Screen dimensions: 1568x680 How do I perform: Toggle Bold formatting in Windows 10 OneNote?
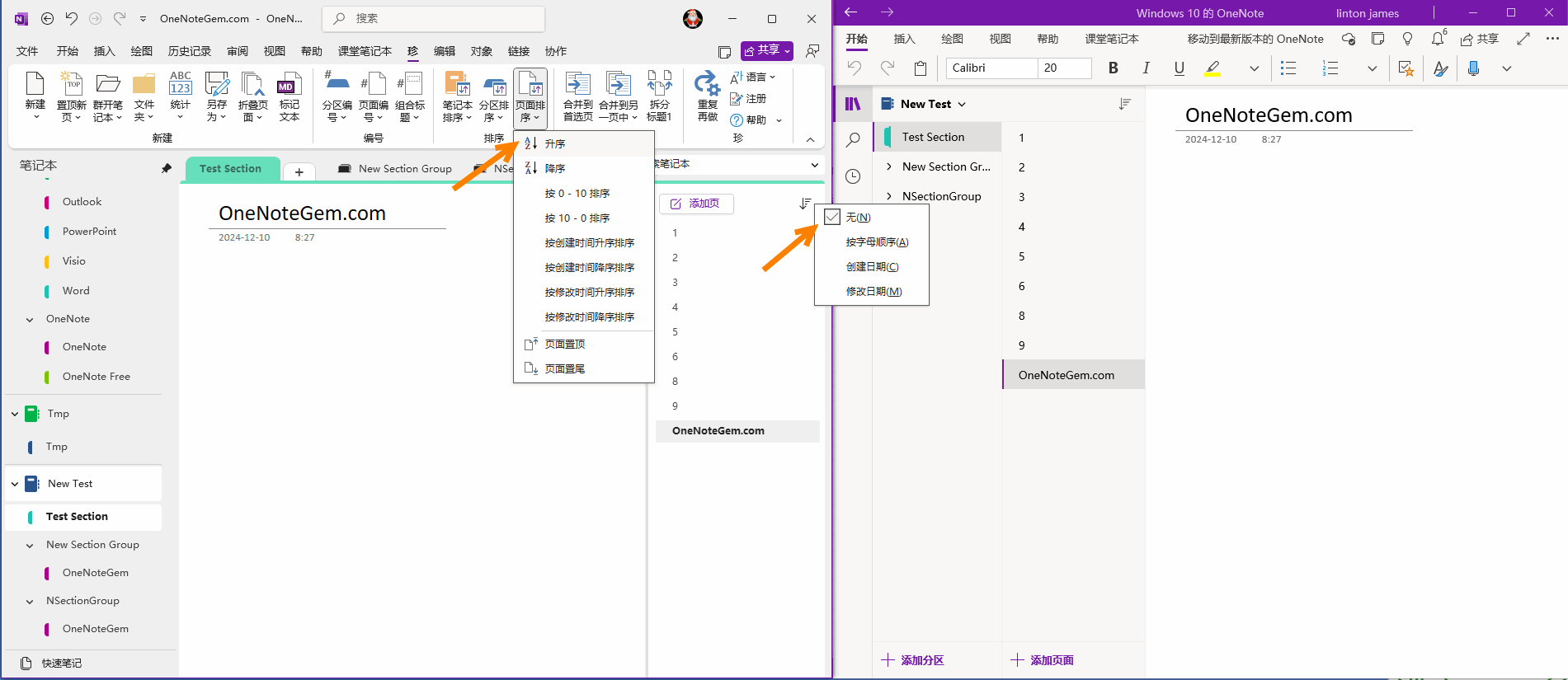[x=1113, y=68]
